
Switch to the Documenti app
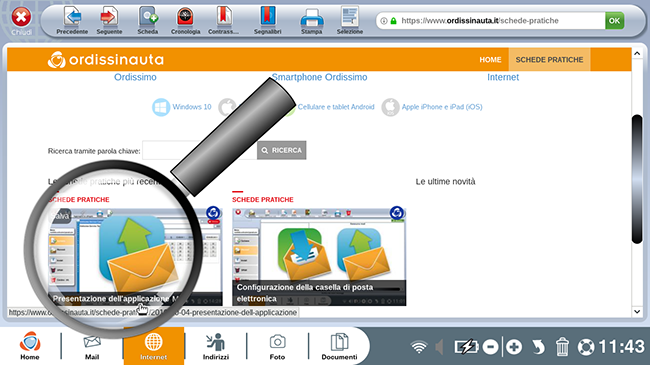pyautogui.click(x=339, y=346)
